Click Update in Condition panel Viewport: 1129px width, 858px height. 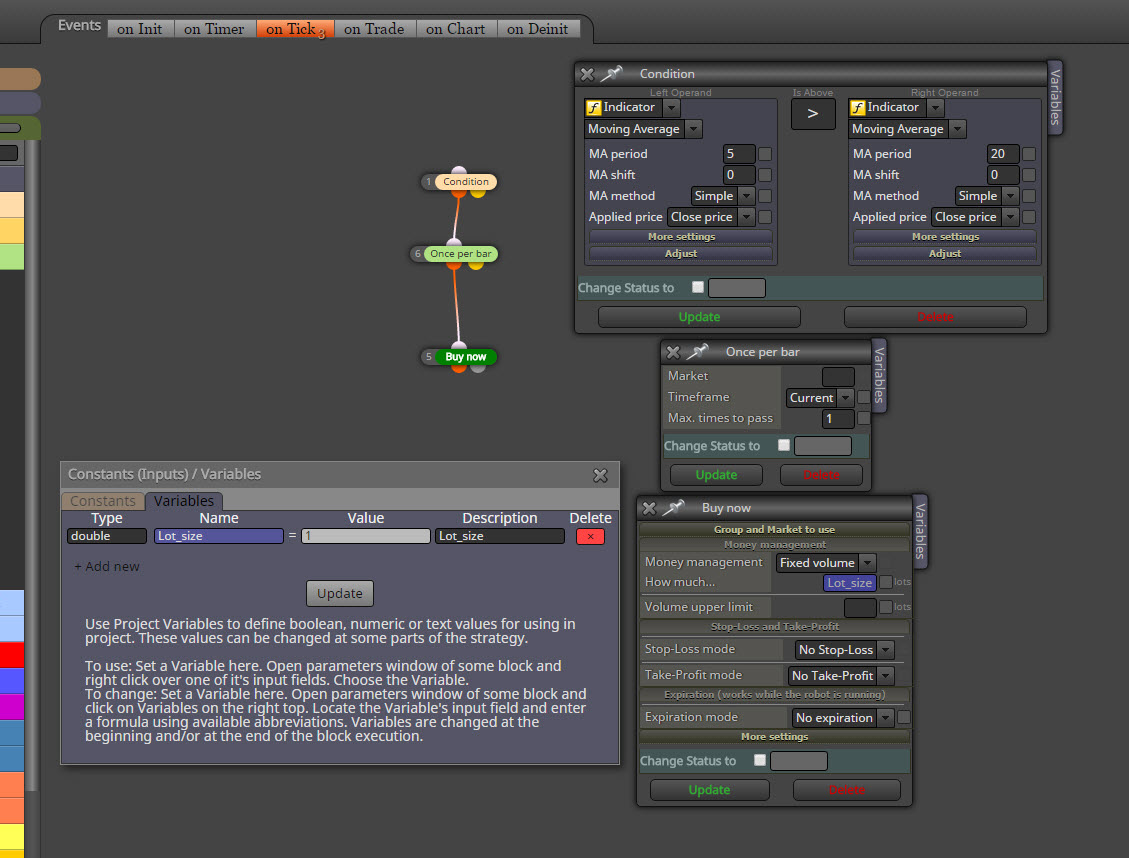click(699, 317)
